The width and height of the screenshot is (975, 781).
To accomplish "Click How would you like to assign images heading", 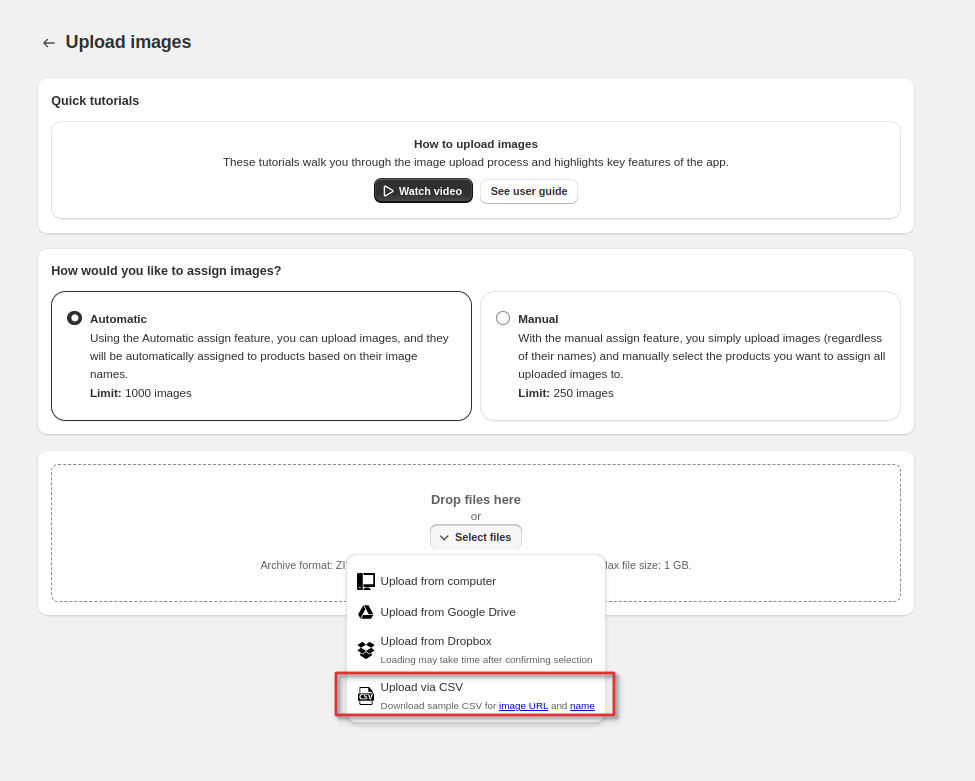I will pos(166,271).
